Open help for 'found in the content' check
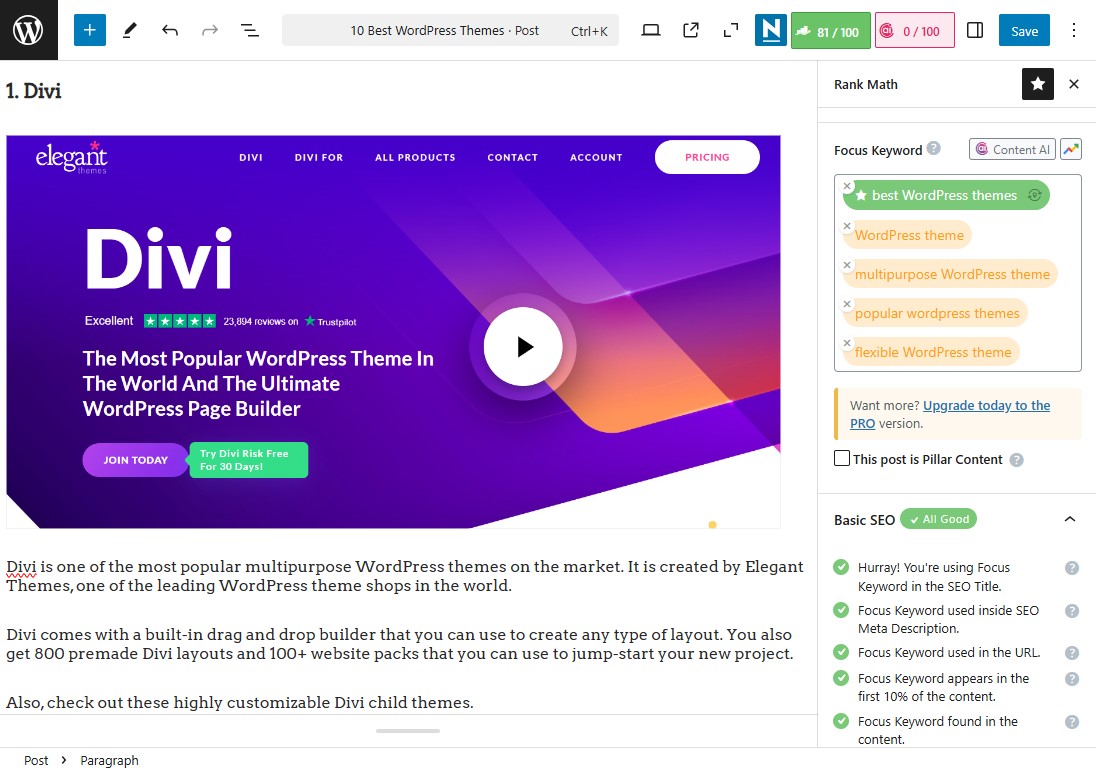The image size is (1096, 772). [x=1072, y=722]
